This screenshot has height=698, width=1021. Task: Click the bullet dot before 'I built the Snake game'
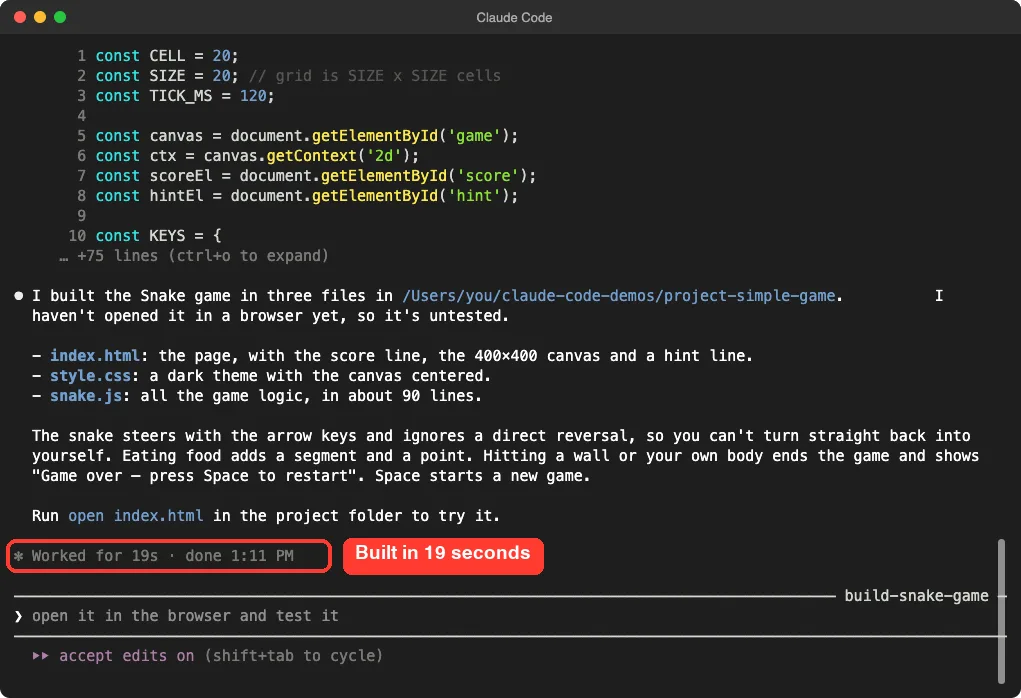pyautogui.click(x=19, y=296)
